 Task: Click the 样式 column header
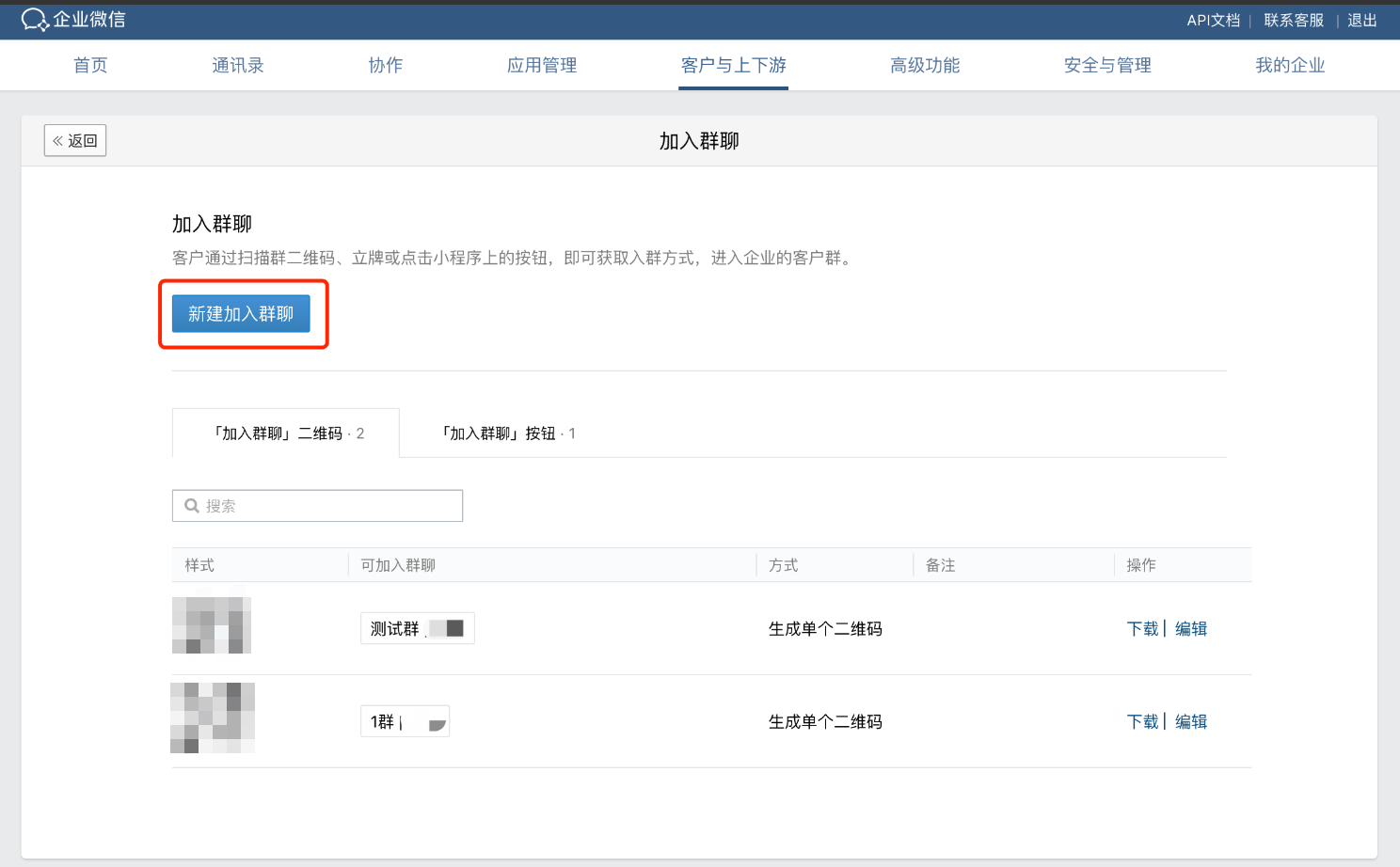click(199, 565)
